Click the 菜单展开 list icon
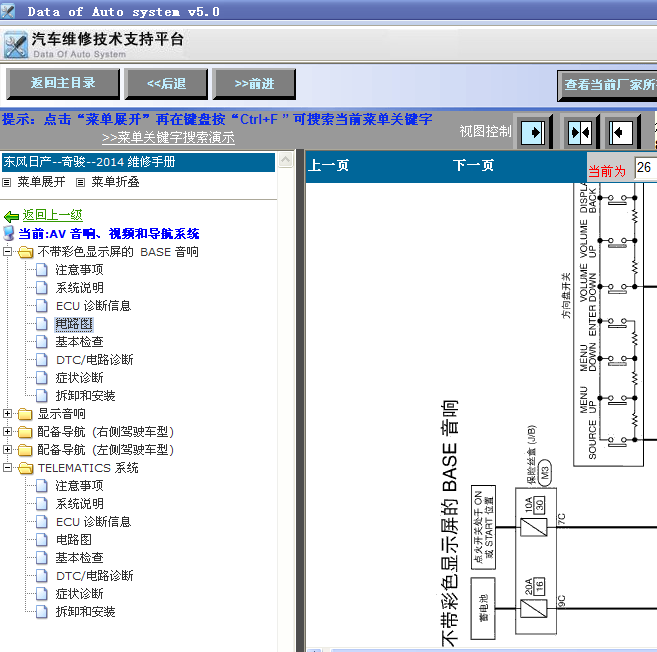The height and width of the screenshot is (652, 657). 6,182
